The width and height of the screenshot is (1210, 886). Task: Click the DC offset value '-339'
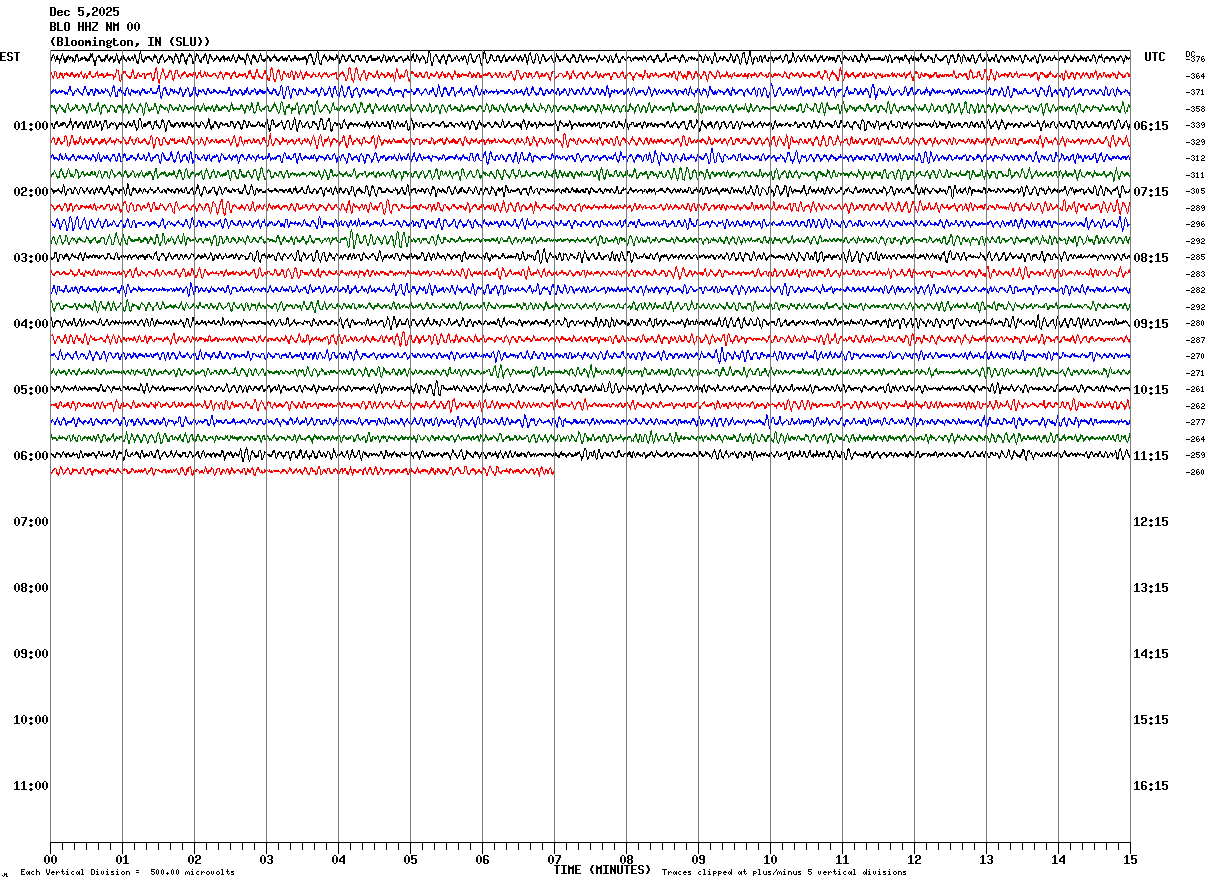pyautogui.click(x=1195, y=125)
